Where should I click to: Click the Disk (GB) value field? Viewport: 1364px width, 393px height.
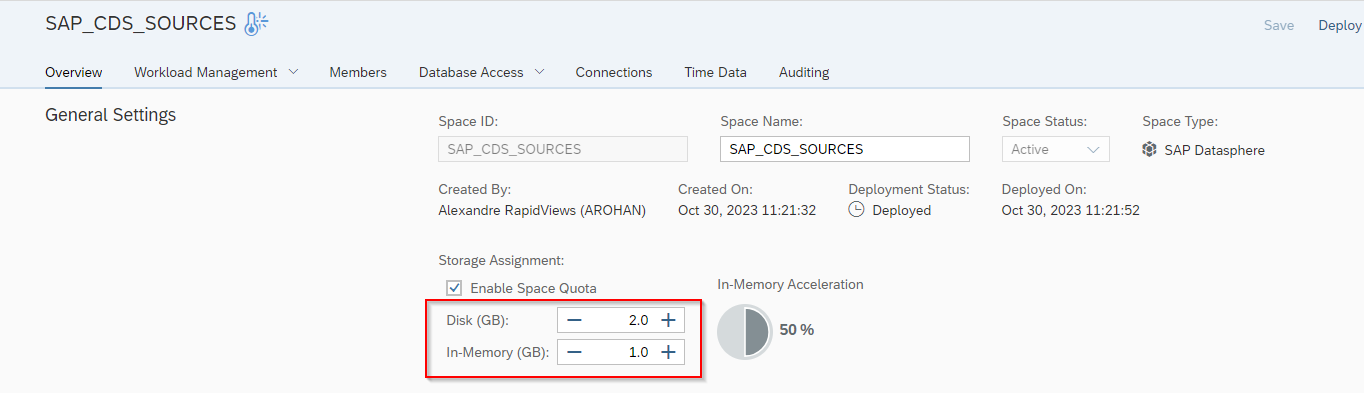tap(621, 320)
